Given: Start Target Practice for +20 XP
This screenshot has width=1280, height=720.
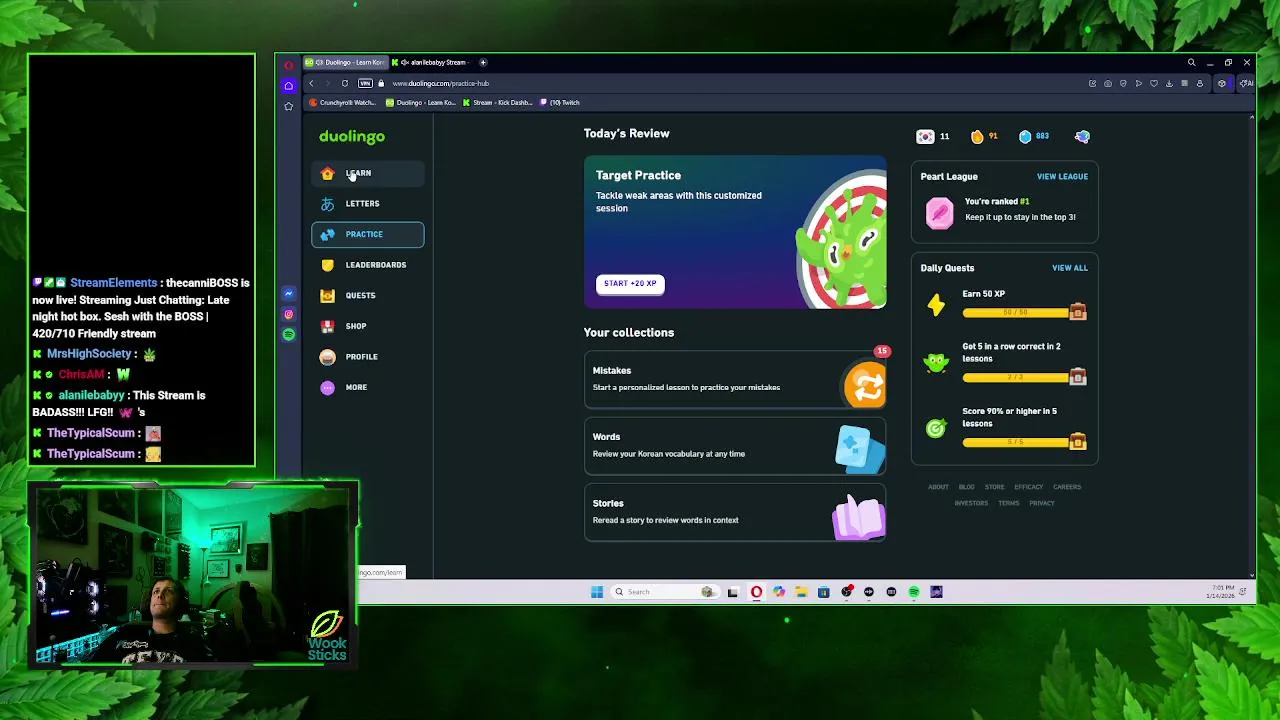Looking at the screenshot, I should click(630, 283).
